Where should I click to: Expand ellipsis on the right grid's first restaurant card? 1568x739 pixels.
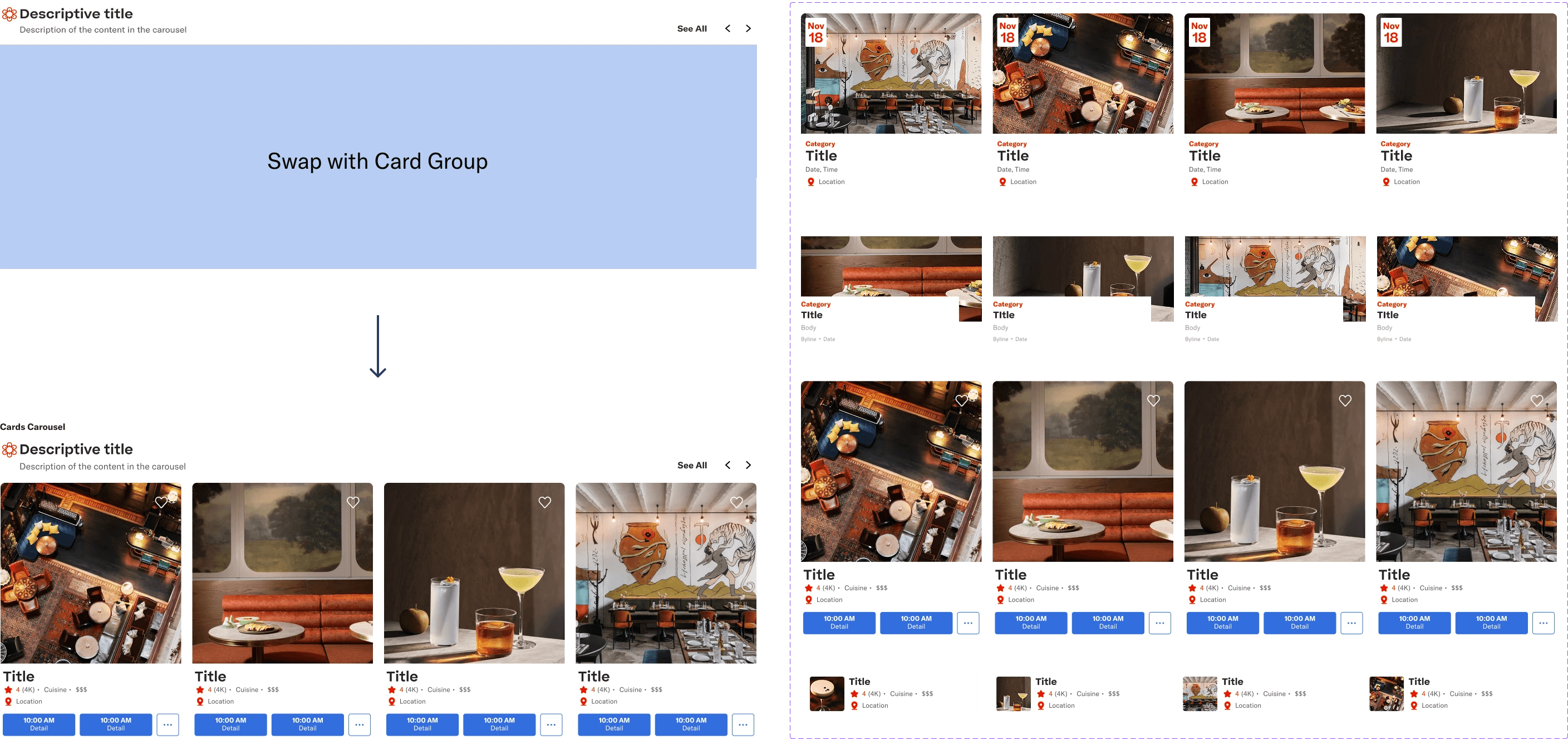click(x=968, y=623)
